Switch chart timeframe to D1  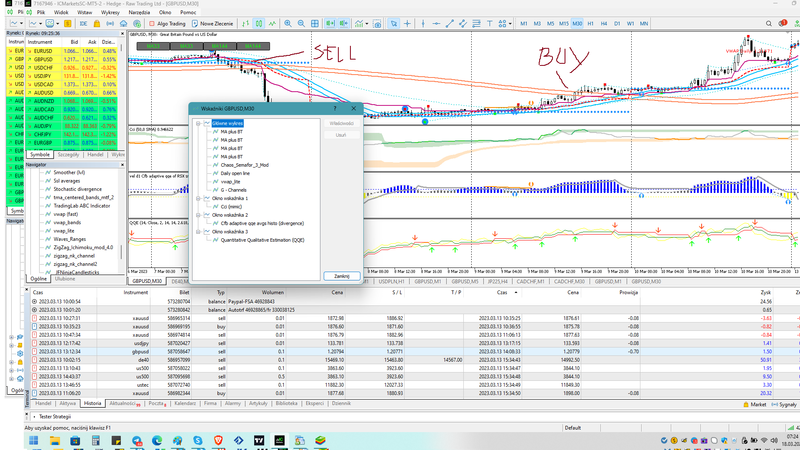[x=615, y=22]
